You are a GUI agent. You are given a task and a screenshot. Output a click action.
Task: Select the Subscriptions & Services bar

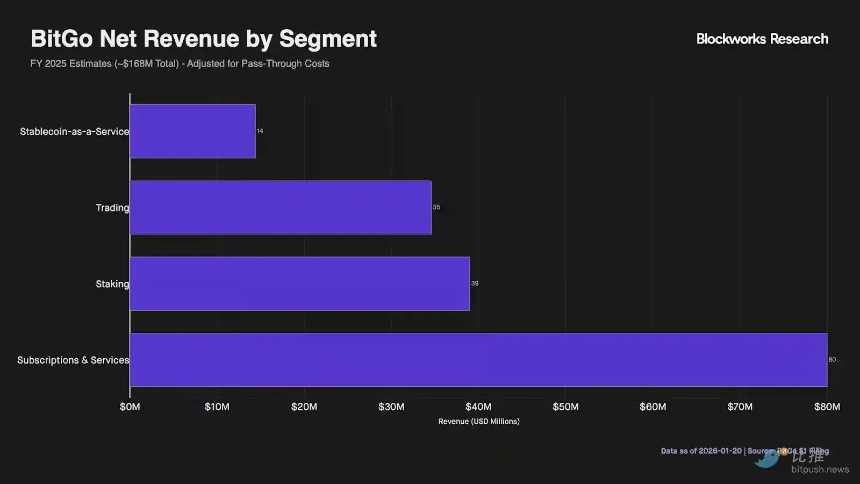[478, 359]
